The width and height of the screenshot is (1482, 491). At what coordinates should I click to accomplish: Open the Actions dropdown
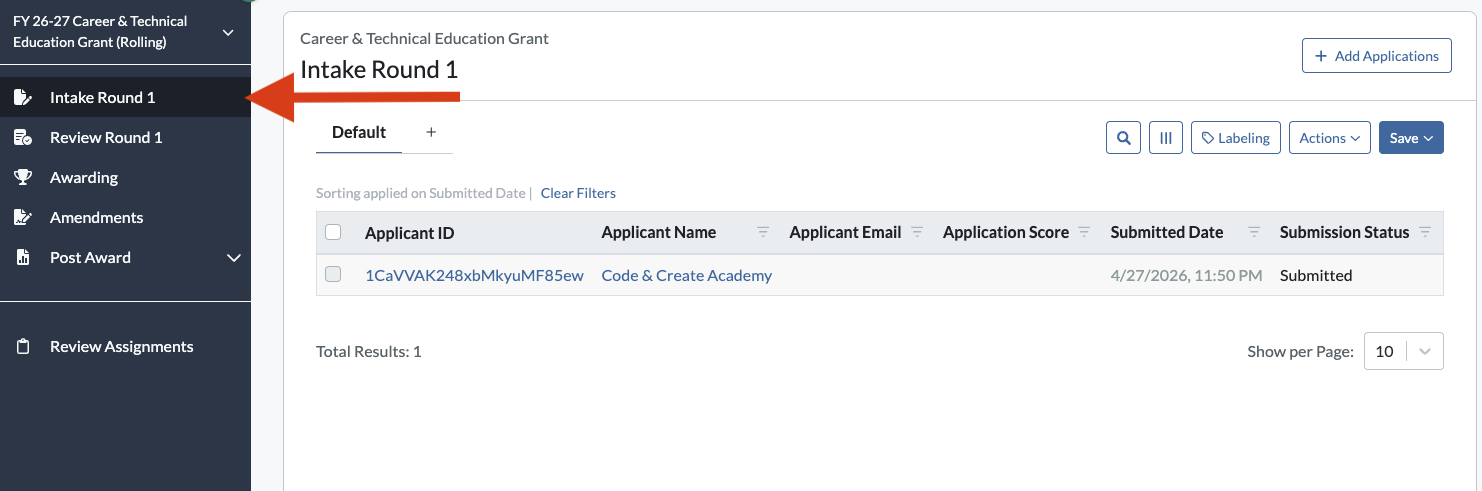[1330, 138]
